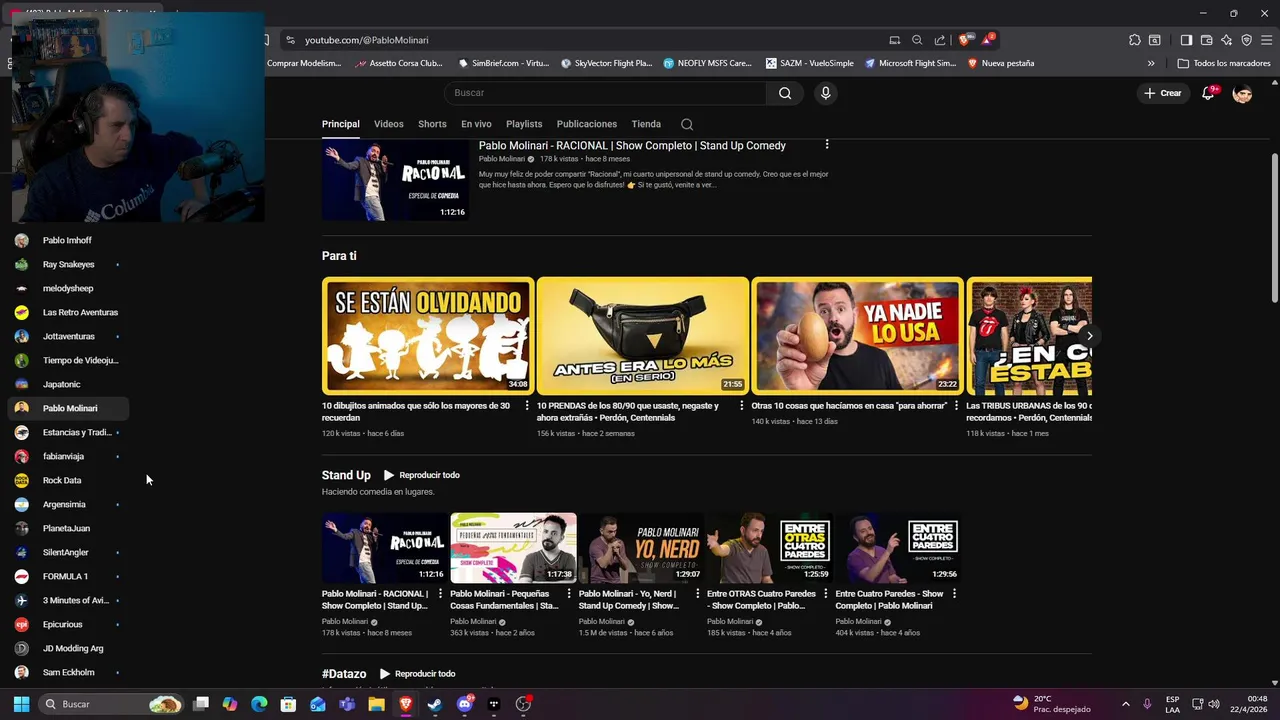Open Discord from the taskbar

(x=464, y=704)
